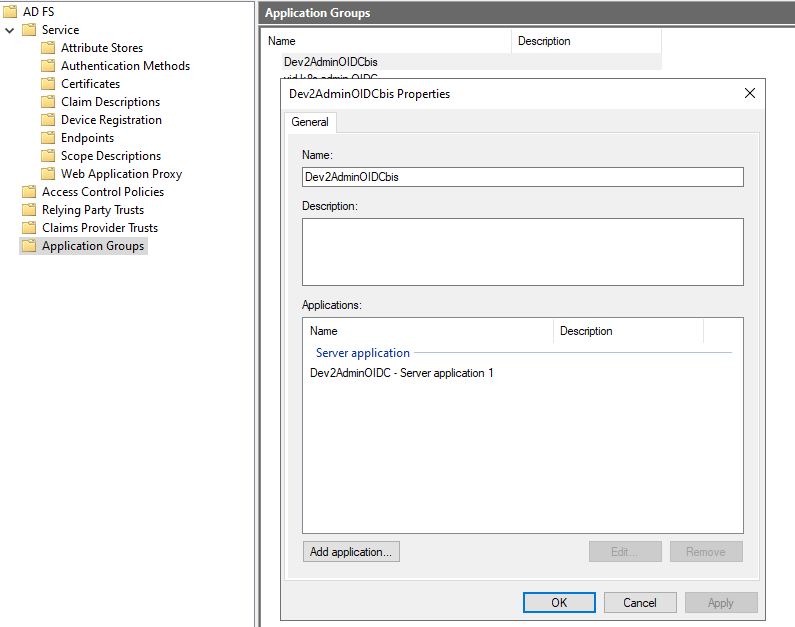Click the Edit button
Image resolution: width=795 pixels, height=627 pixels.
[x=625, y=551]
